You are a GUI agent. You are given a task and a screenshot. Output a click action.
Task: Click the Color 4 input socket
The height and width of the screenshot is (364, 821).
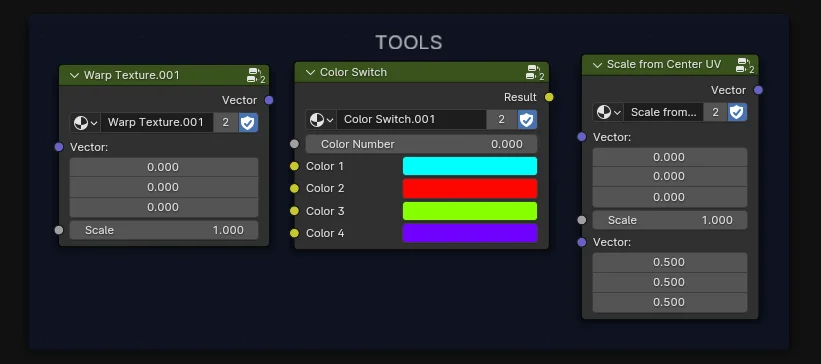click(294, 233)
